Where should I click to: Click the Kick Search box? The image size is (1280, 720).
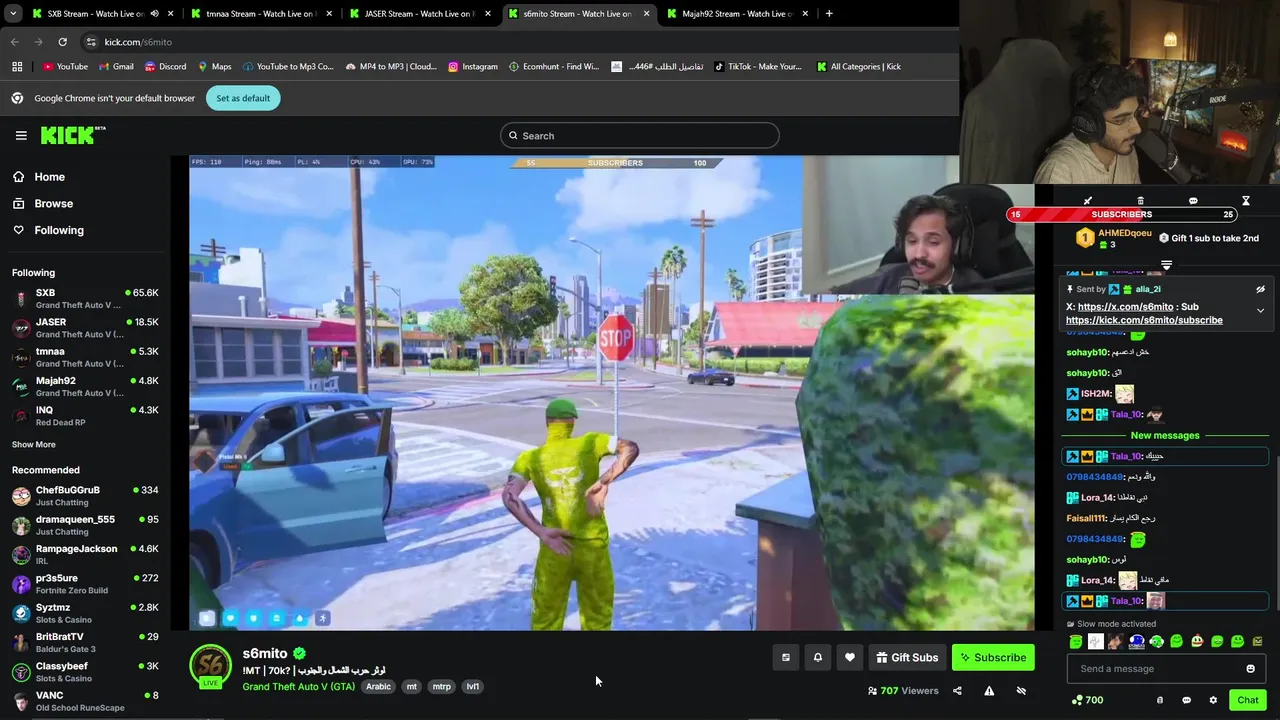pyautogui.click(x=640, y=136)
